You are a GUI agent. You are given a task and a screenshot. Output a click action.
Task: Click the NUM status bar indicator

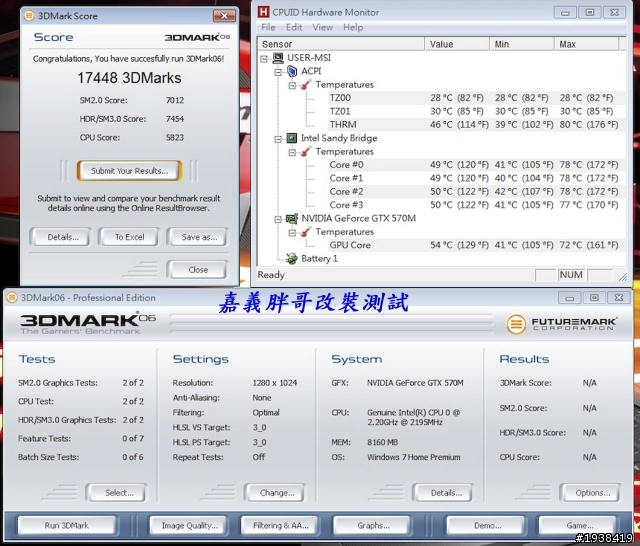571,275
